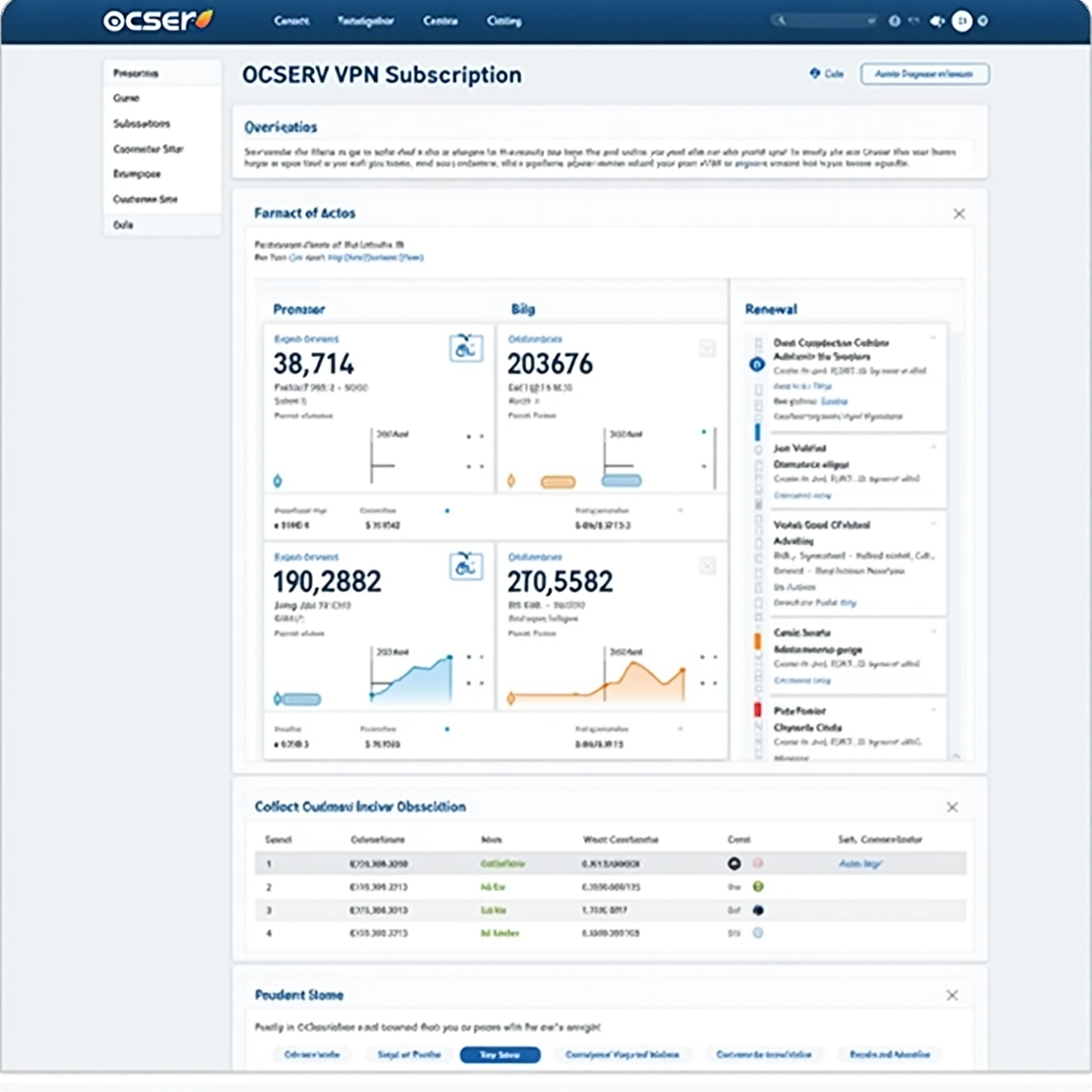Open the dropdown arrow inside the header search box
The height and width of the screenshot is (1092, 1092).
[872, 20]
